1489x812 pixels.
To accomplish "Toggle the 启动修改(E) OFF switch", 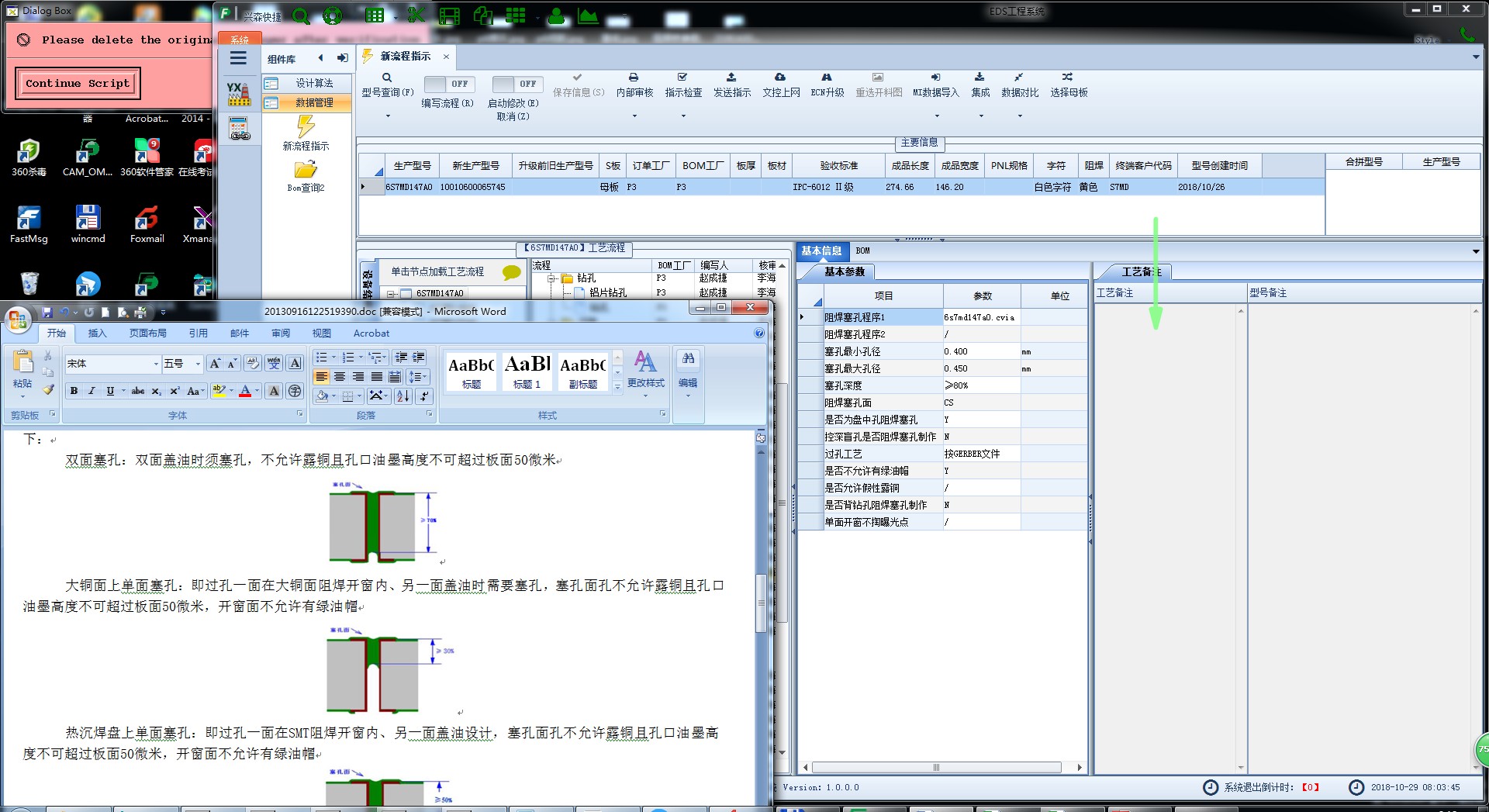I will pos(517,84).
